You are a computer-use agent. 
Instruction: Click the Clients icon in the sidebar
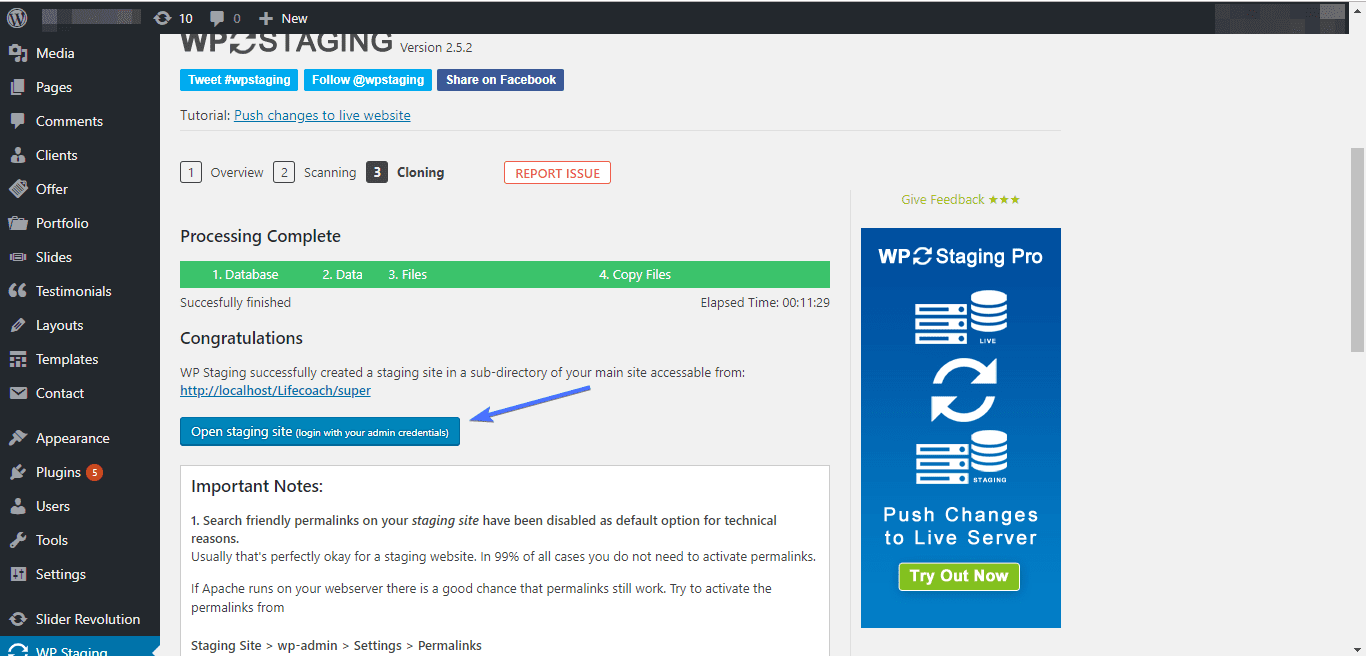[x=18, y=155]
